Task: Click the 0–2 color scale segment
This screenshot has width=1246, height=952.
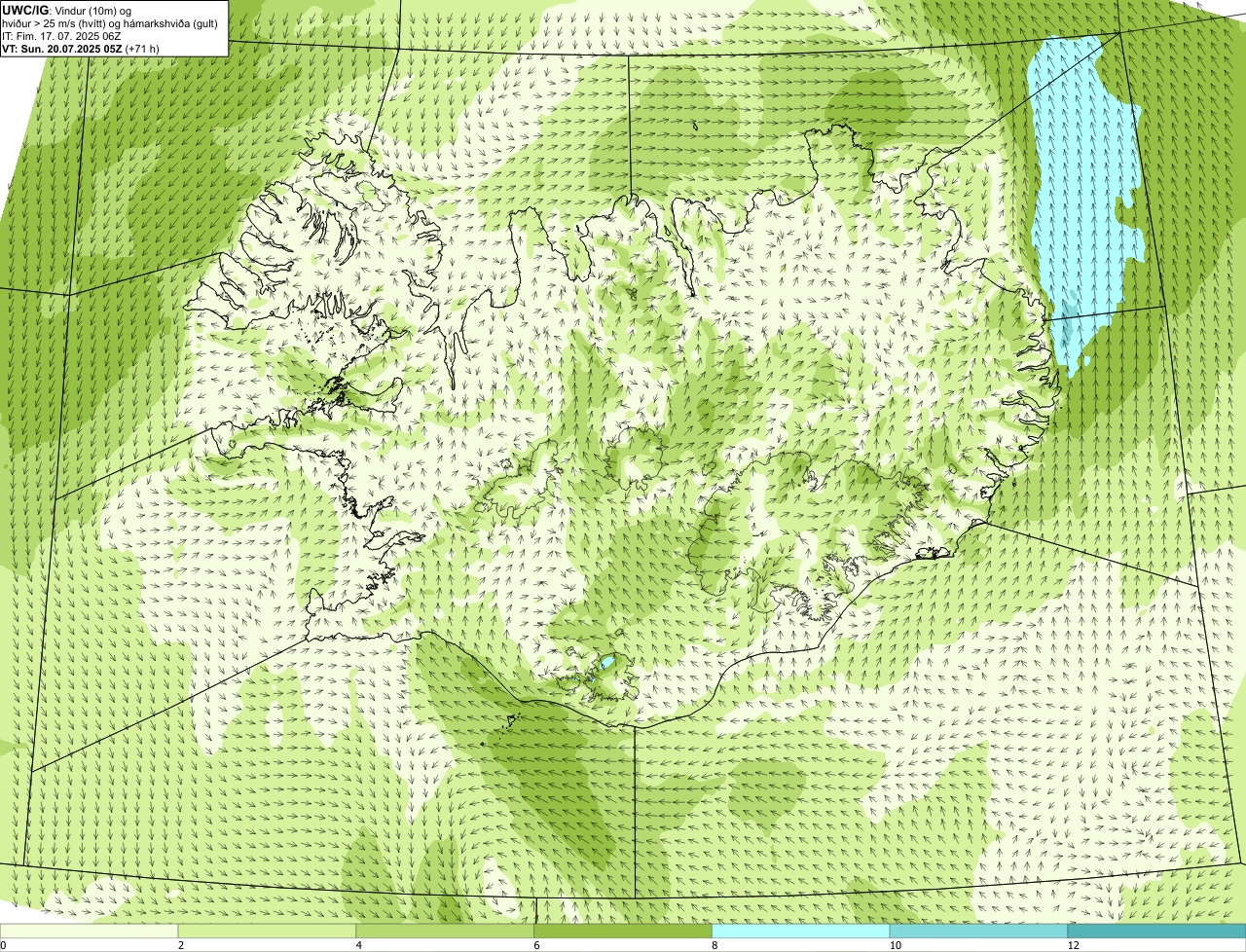Action: pyautogui.click(x=90, y=931)
